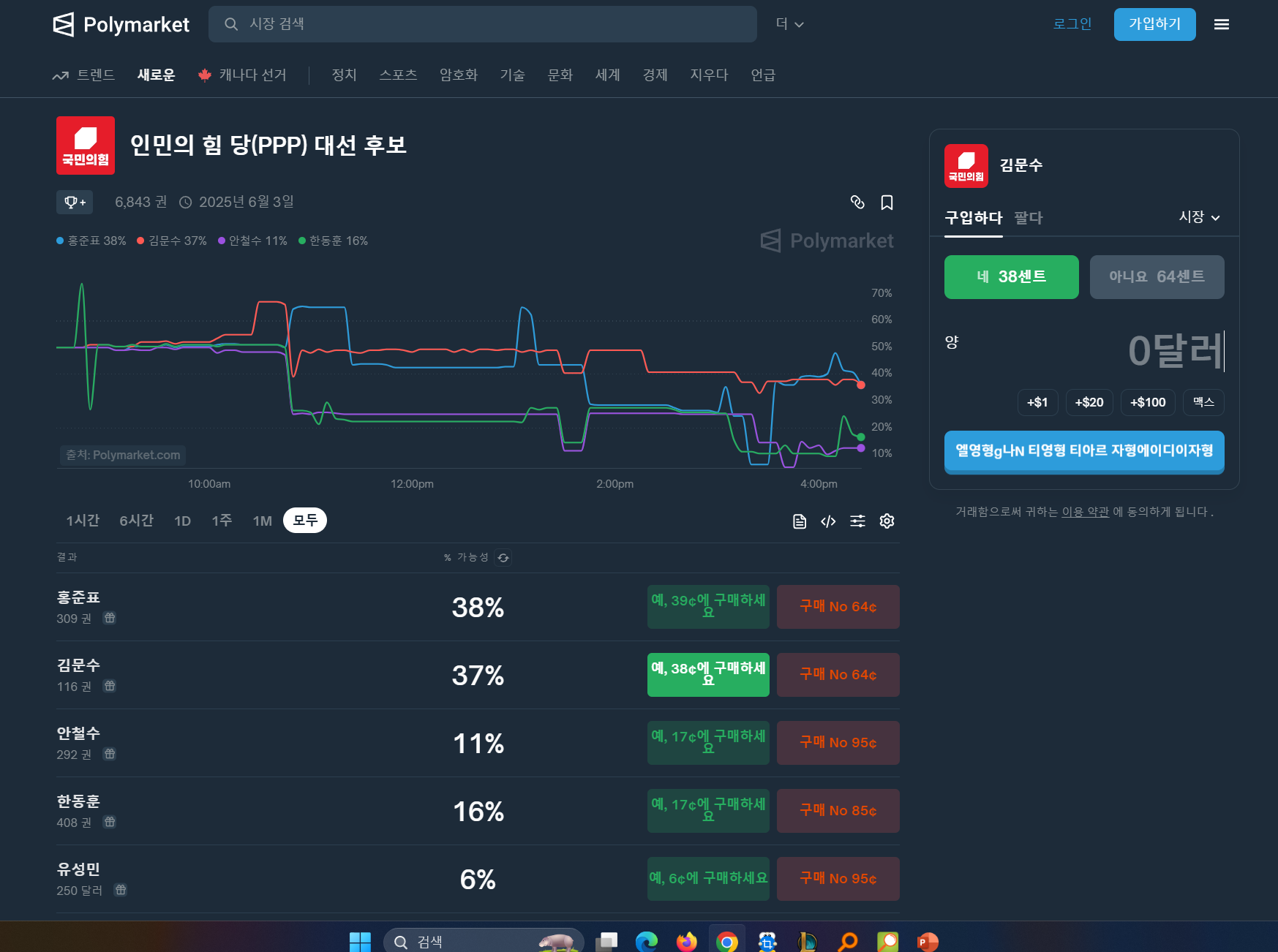Click the 국민의힘 logo in market header

(86, 146)
